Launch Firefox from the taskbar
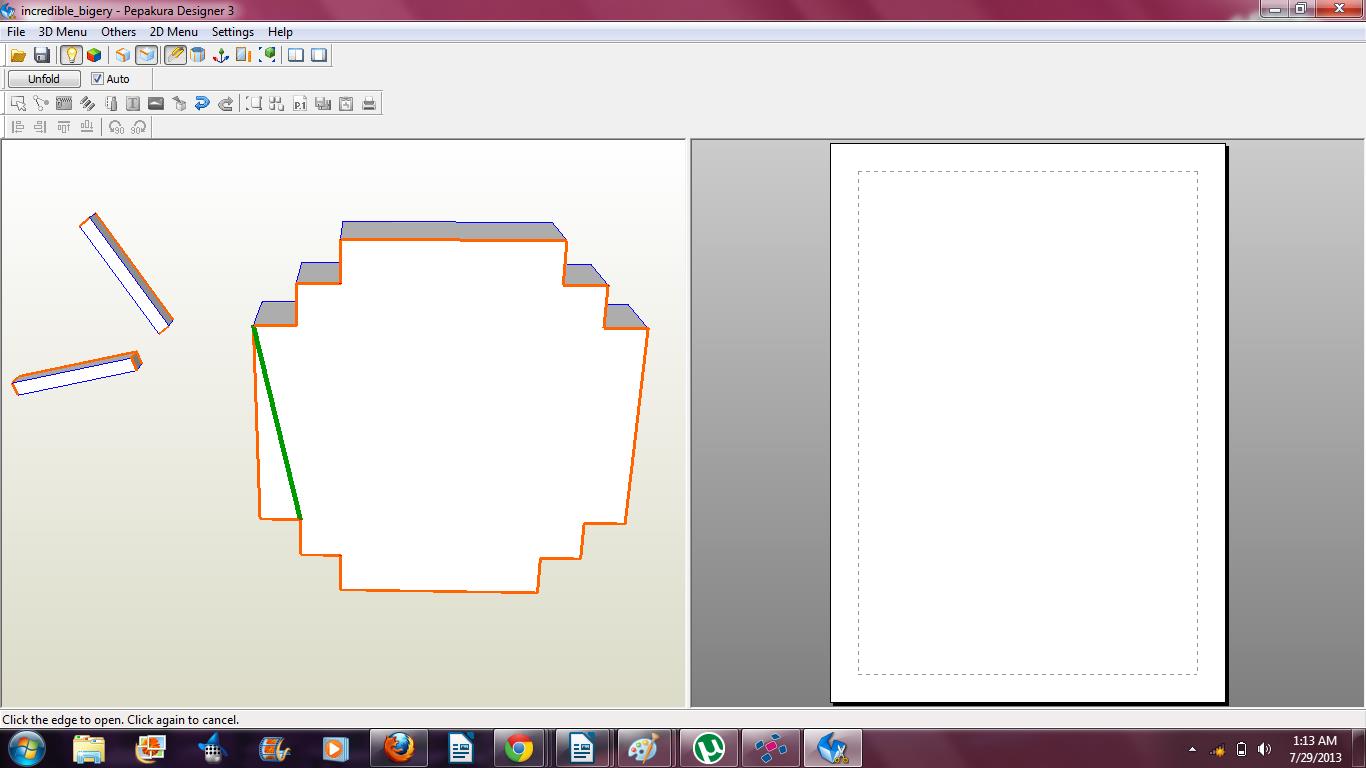The image size is (1366, 768). click(399, 748)
